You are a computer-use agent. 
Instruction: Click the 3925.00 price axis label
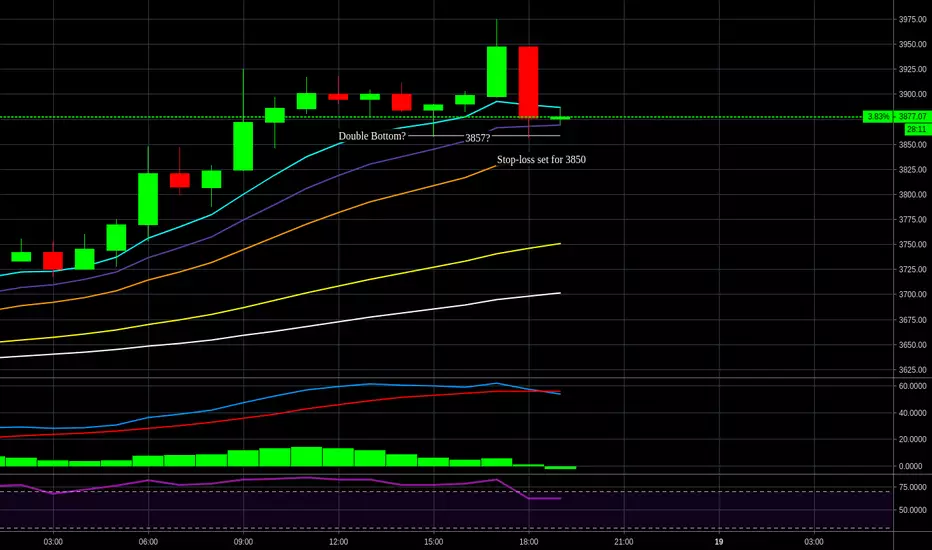[x=912, y=70]
